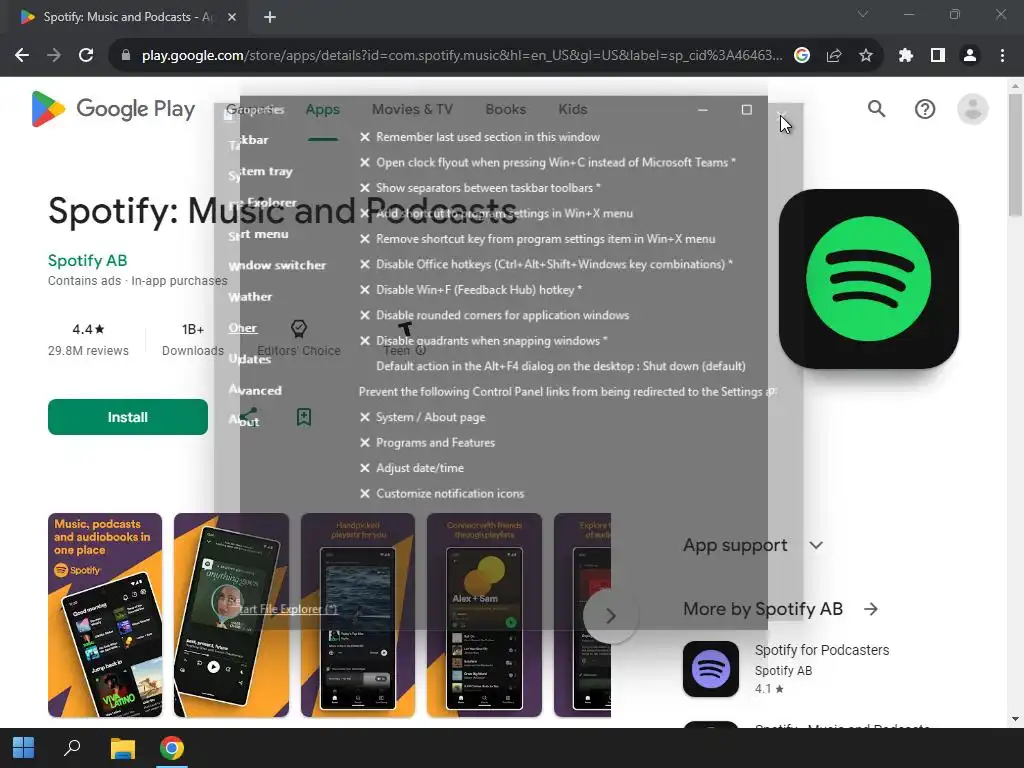Launch File Explorer from the taskbar
1024x768 pixels.
122,748
